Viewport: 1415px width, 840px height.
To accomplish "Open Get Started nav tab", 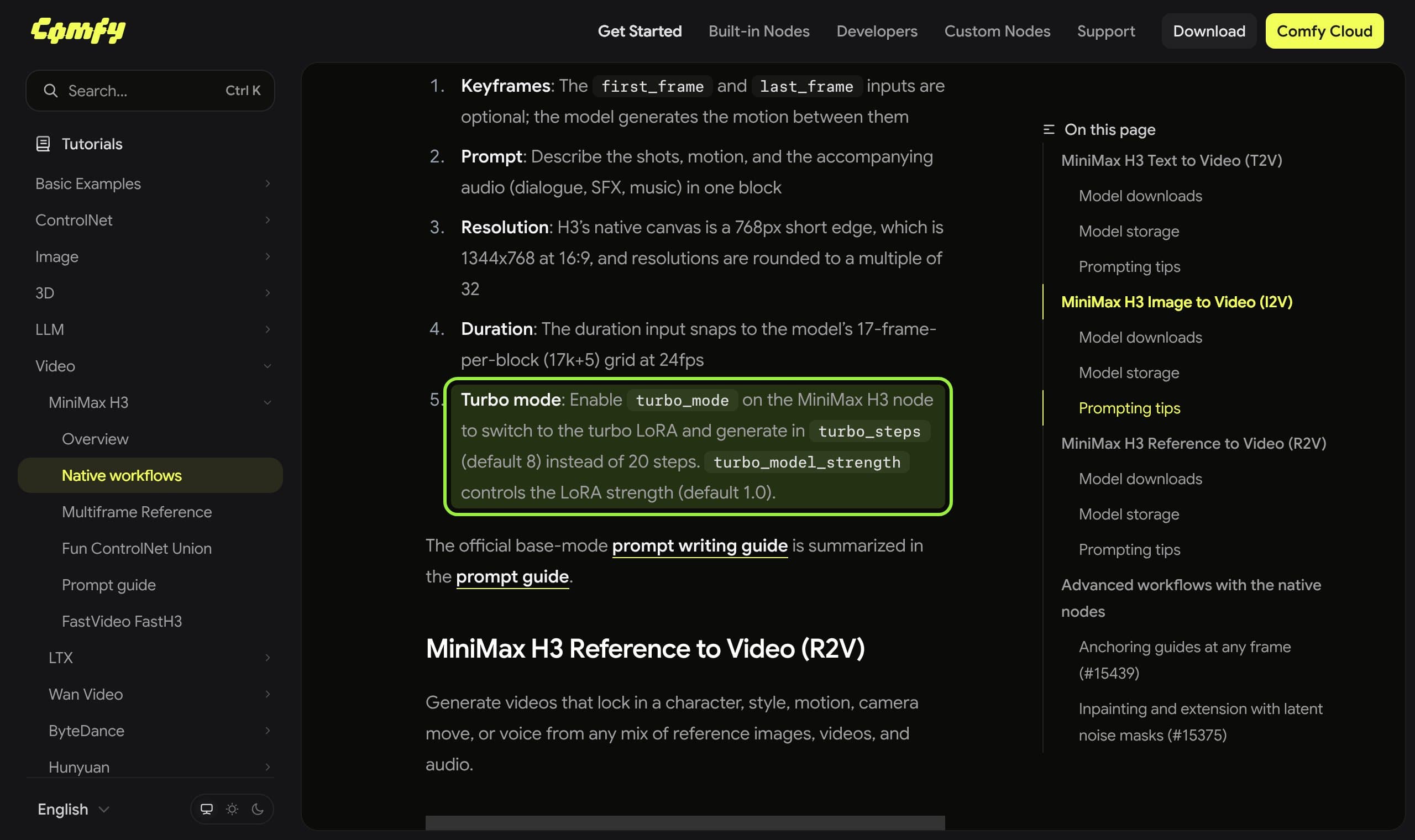I will coord(640,31).
